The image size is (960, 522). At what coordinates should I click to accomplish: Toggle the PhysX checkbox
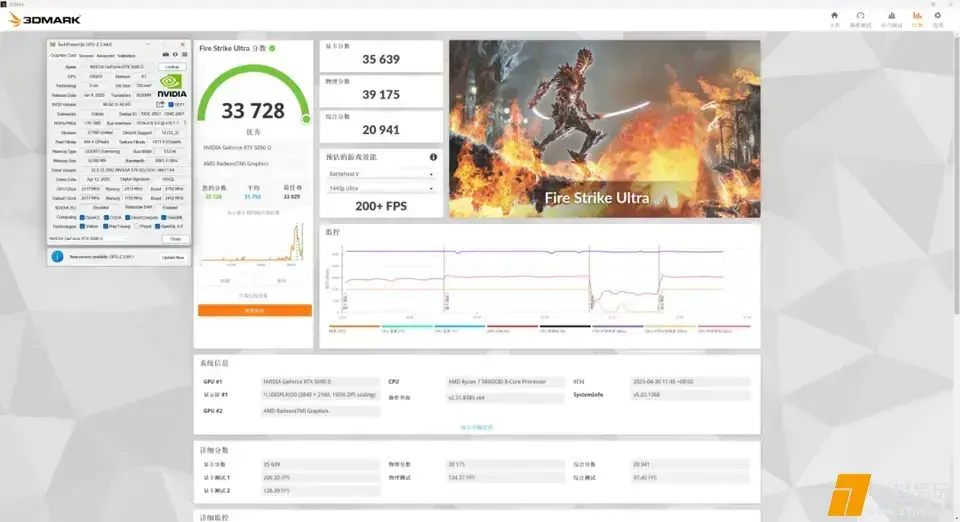[x=137, y=226]
